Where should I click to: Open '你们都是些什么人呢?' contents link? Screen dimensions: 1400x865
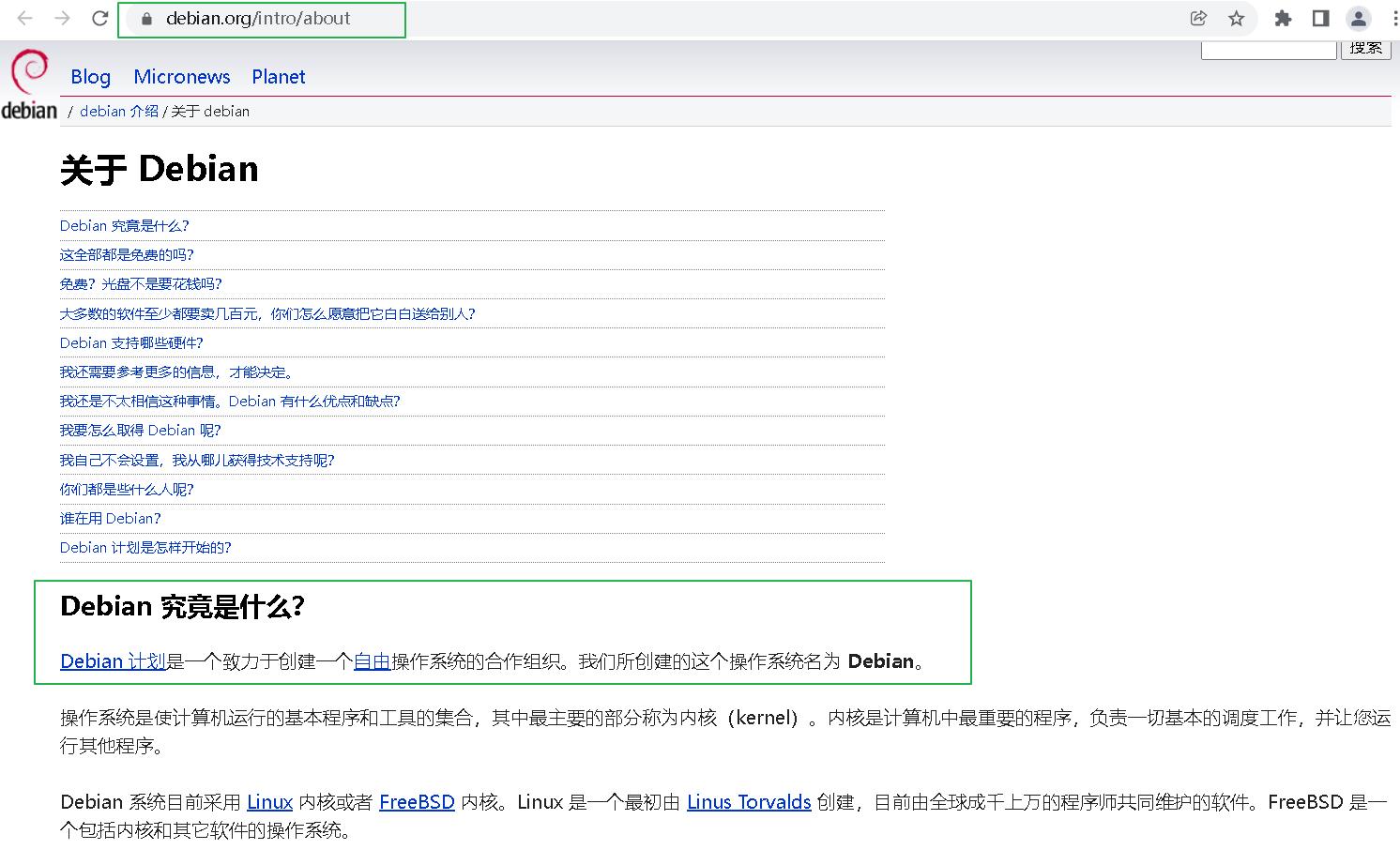coord(127,490)
